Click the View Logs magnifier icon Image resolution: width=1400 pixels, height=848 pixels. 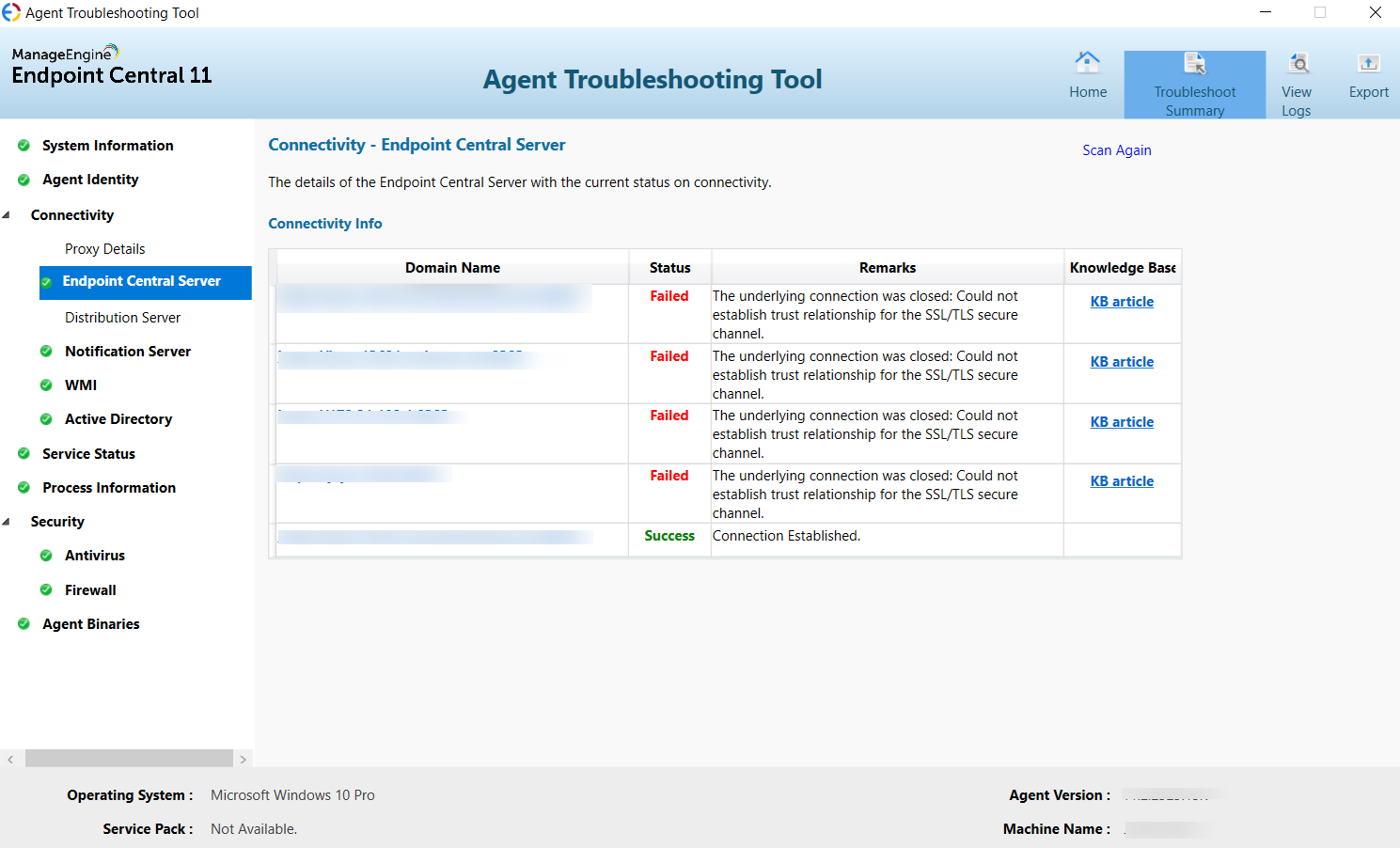click(1298, 63)
